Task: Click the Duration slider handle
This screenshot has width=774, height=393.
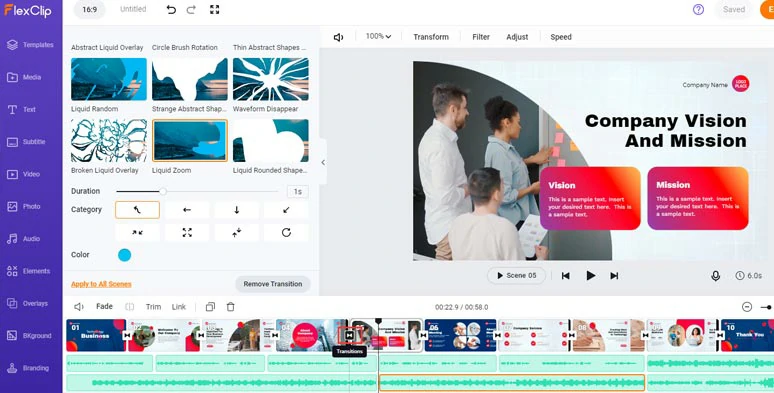Action: [x=163, y=192]
